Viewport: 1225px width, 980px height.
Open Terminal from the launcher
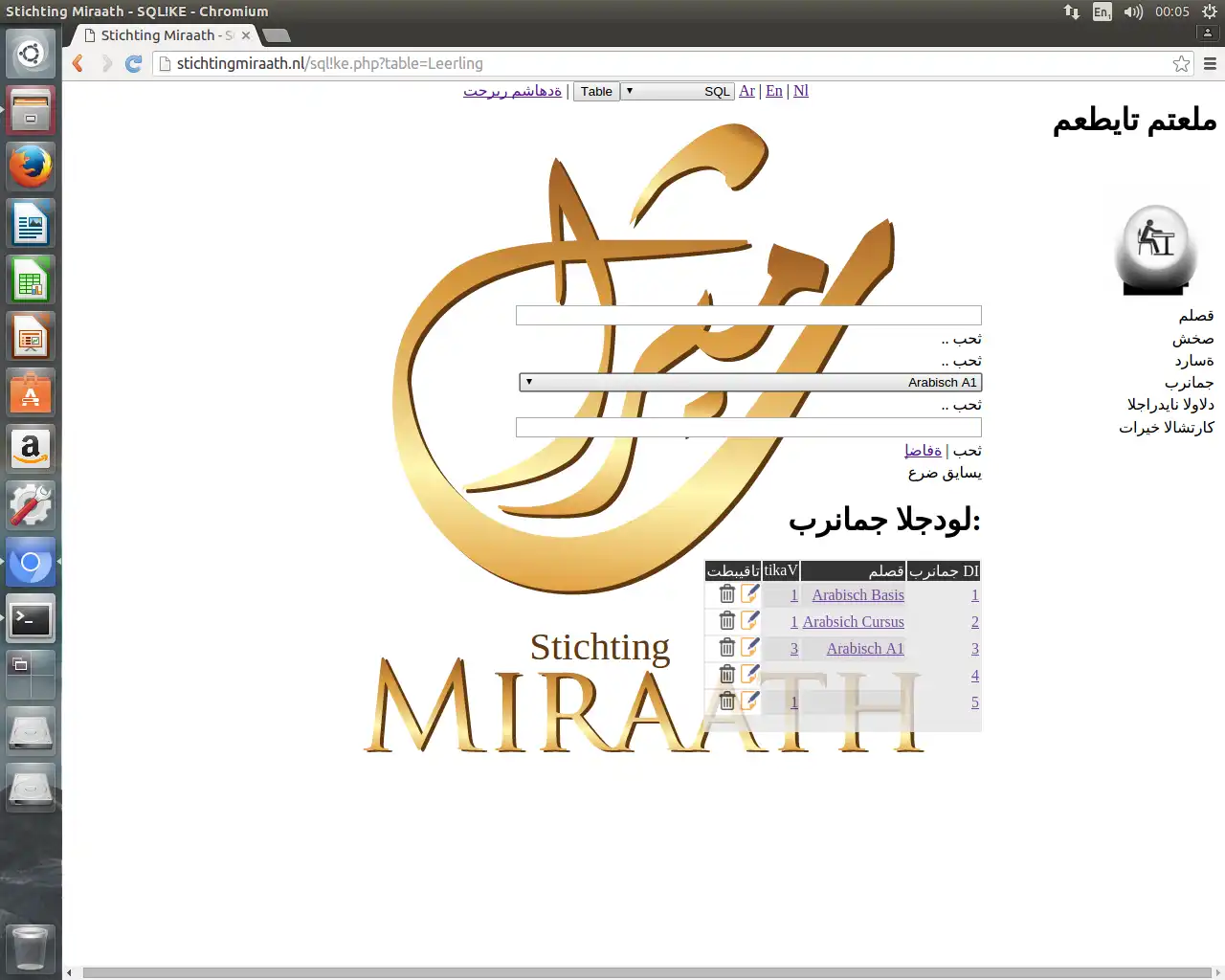[31, 618]
